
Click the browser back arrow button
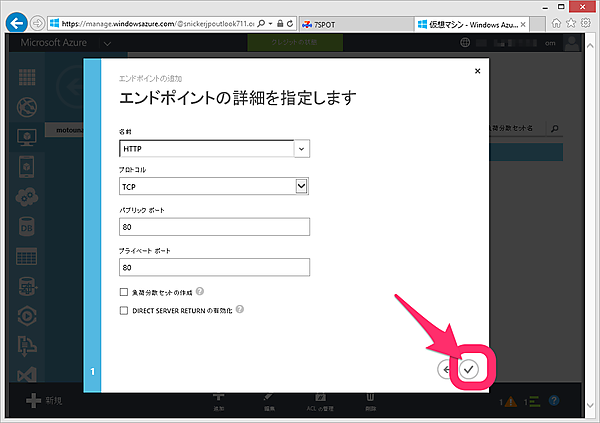click(x=16, y=22)
